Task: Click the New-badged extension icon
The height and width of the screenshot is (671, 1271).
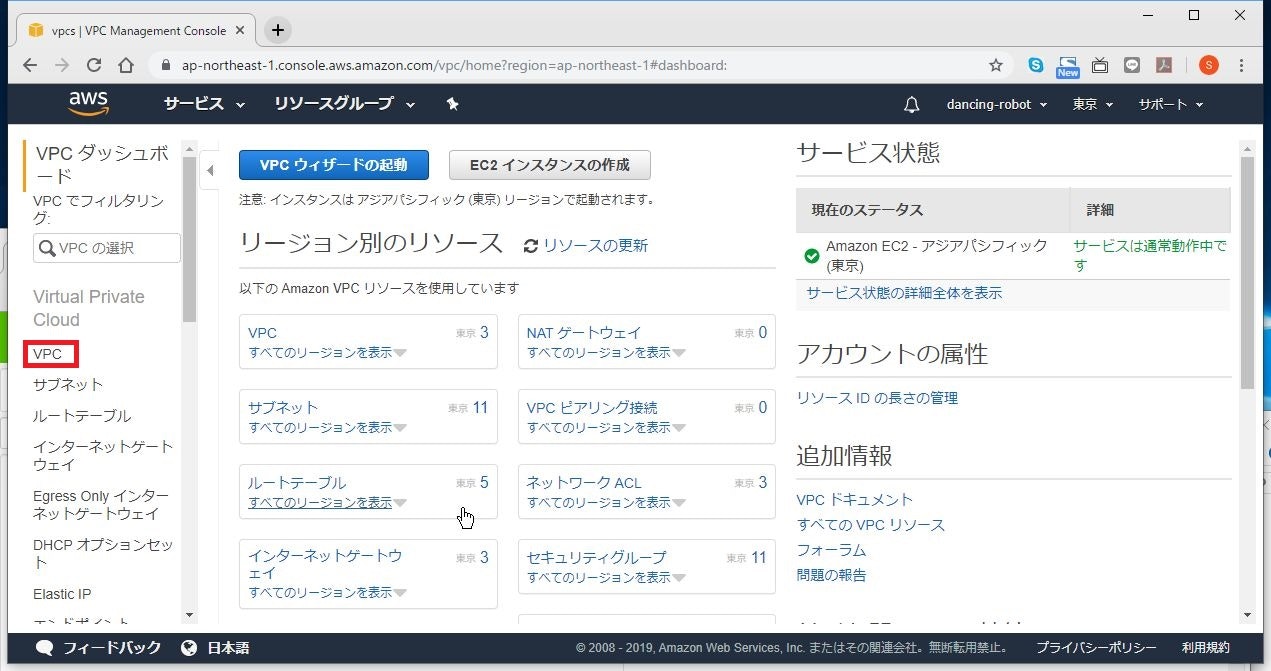Action: 1068,66
